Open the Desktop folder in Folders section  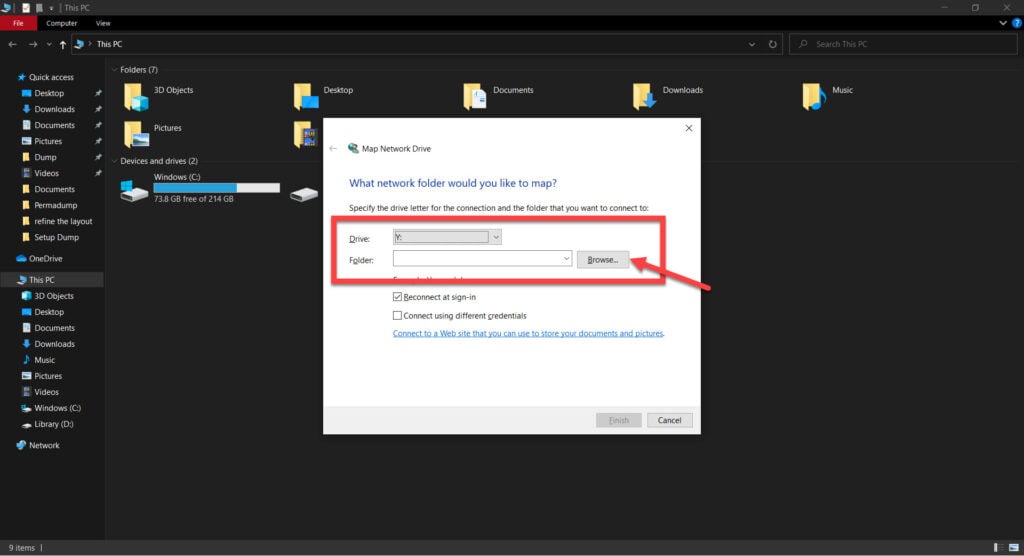(306, 97)
